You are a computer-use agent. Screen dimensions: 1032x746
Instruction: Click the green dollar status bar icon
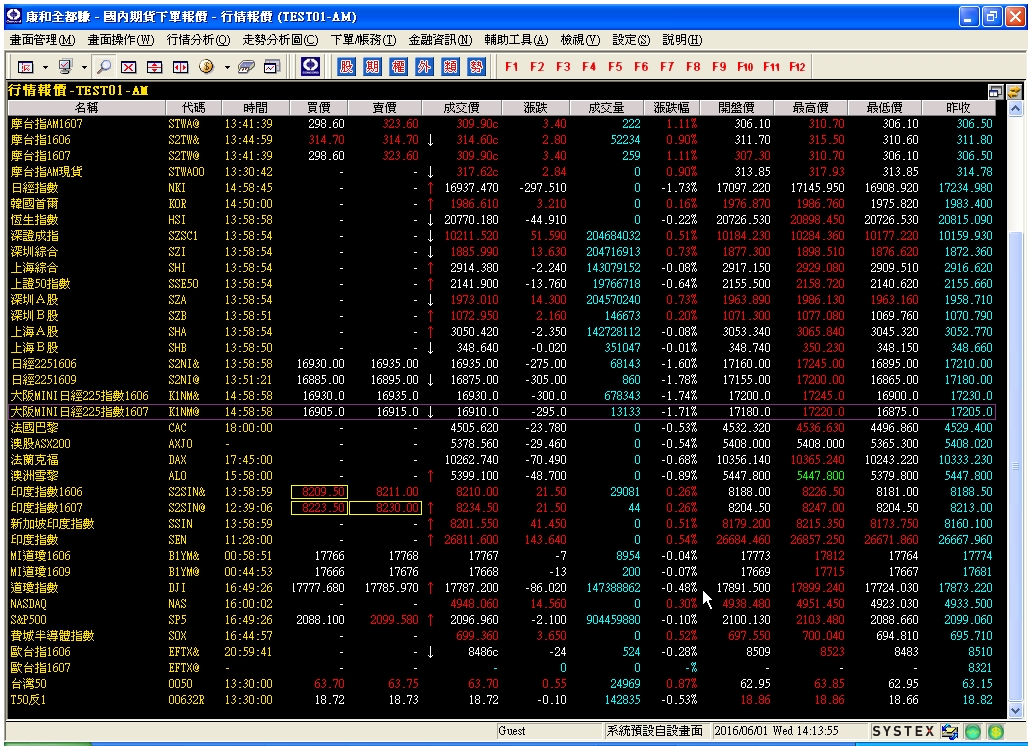pos(996,731)
